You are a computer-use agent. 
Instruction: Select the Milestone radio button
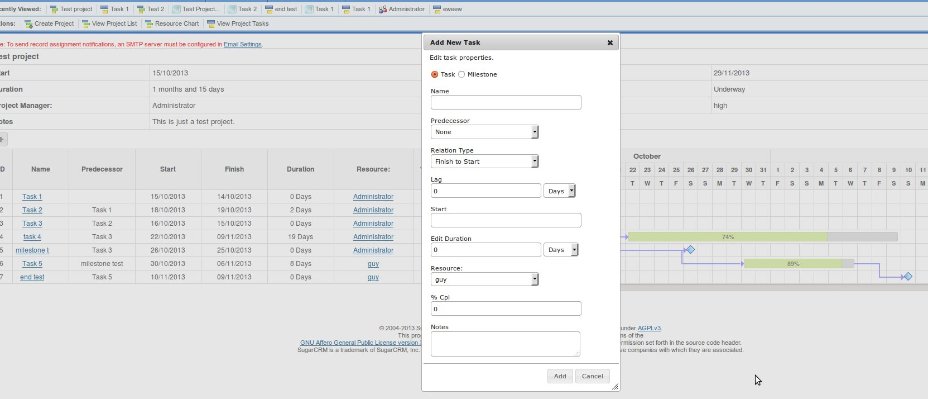pos(462,75)
